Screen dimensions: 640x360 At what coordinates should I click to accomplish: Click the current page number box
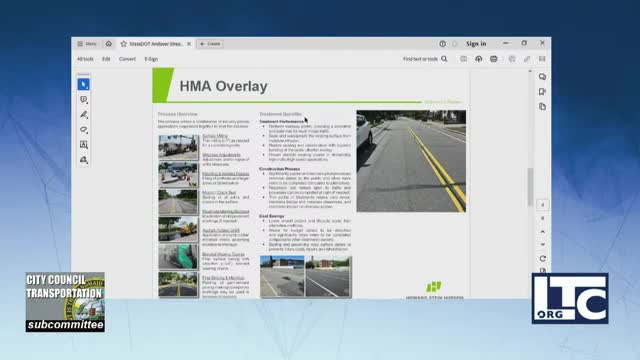pyautogui.click(x=542, y=205)
